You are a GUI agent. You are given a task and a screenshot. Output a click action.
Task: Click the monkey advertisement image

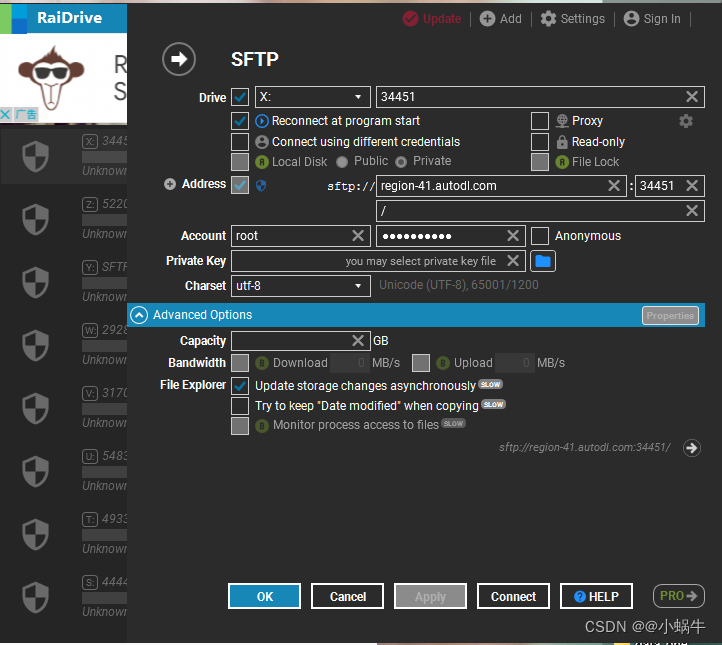click(x=51, y=77)
